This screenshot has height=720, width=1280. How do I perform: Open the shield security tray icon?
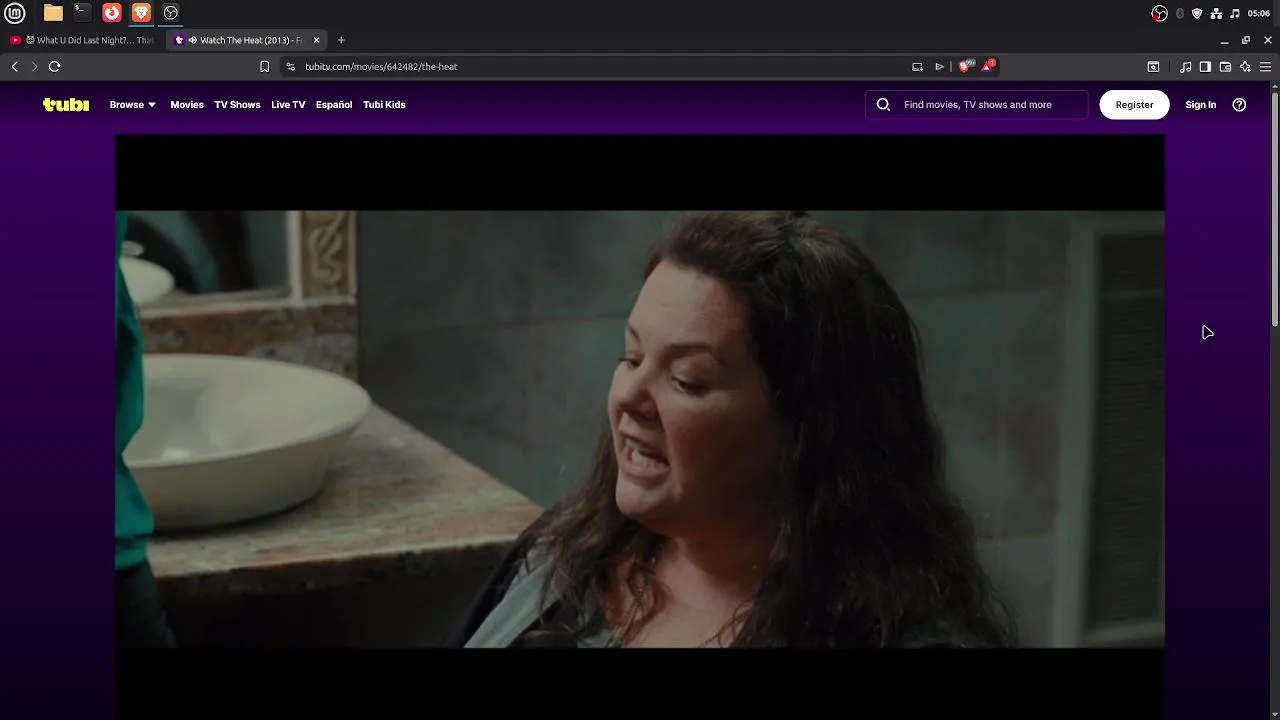[1197, 13]
